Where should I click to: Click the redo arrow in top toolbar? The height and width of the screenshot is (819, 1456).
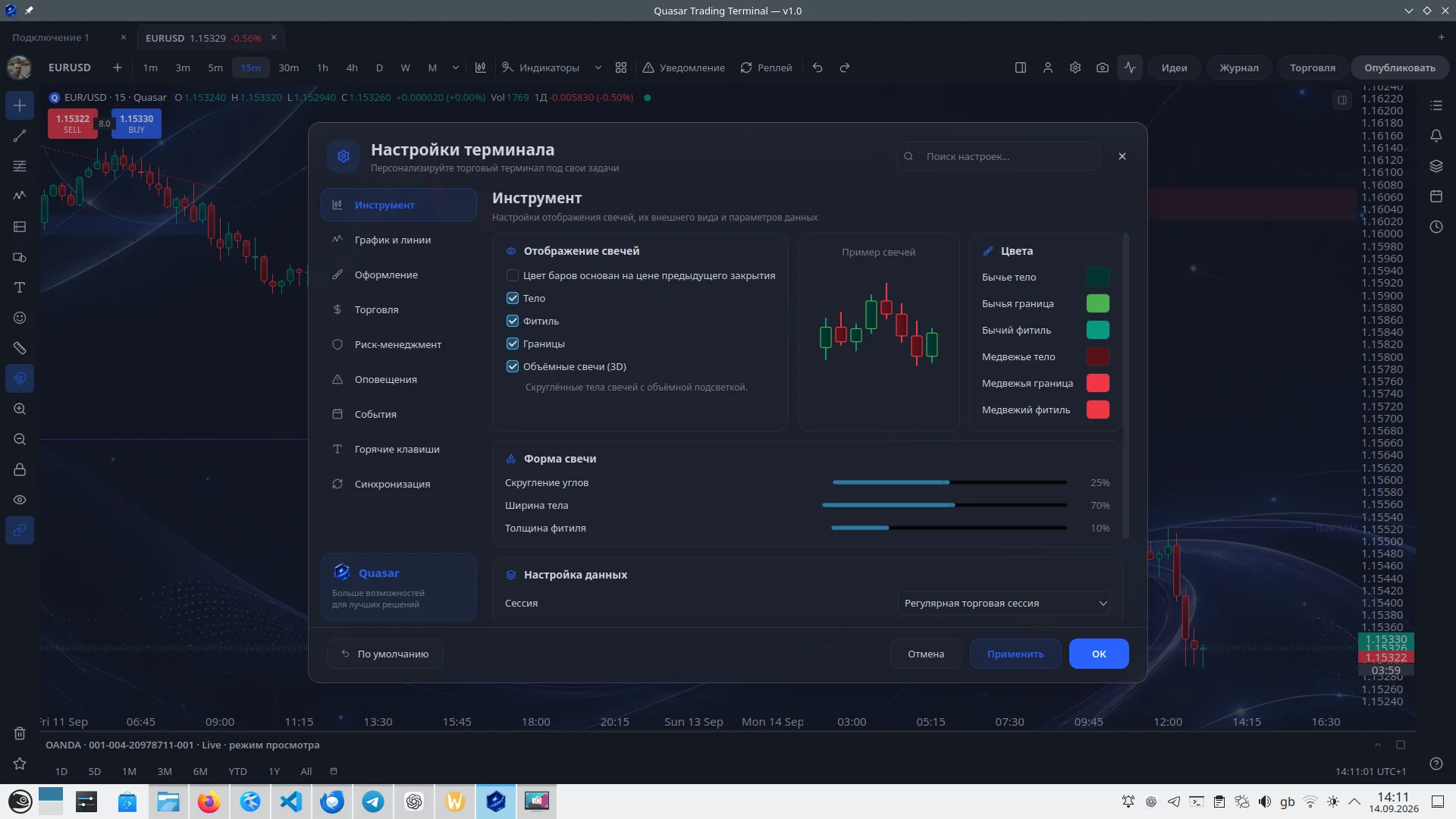pyautogui.click(x=845, y=67)
